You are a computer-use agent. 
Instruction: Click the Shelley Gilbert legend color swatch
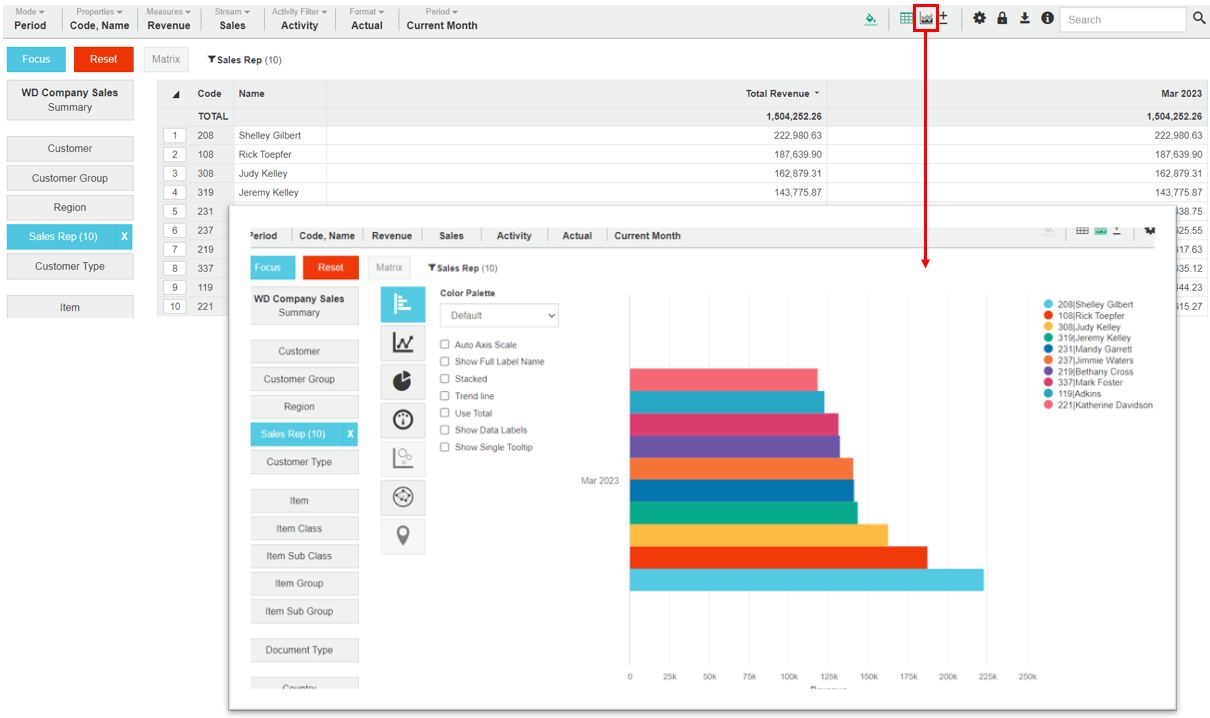point(1048,304)
